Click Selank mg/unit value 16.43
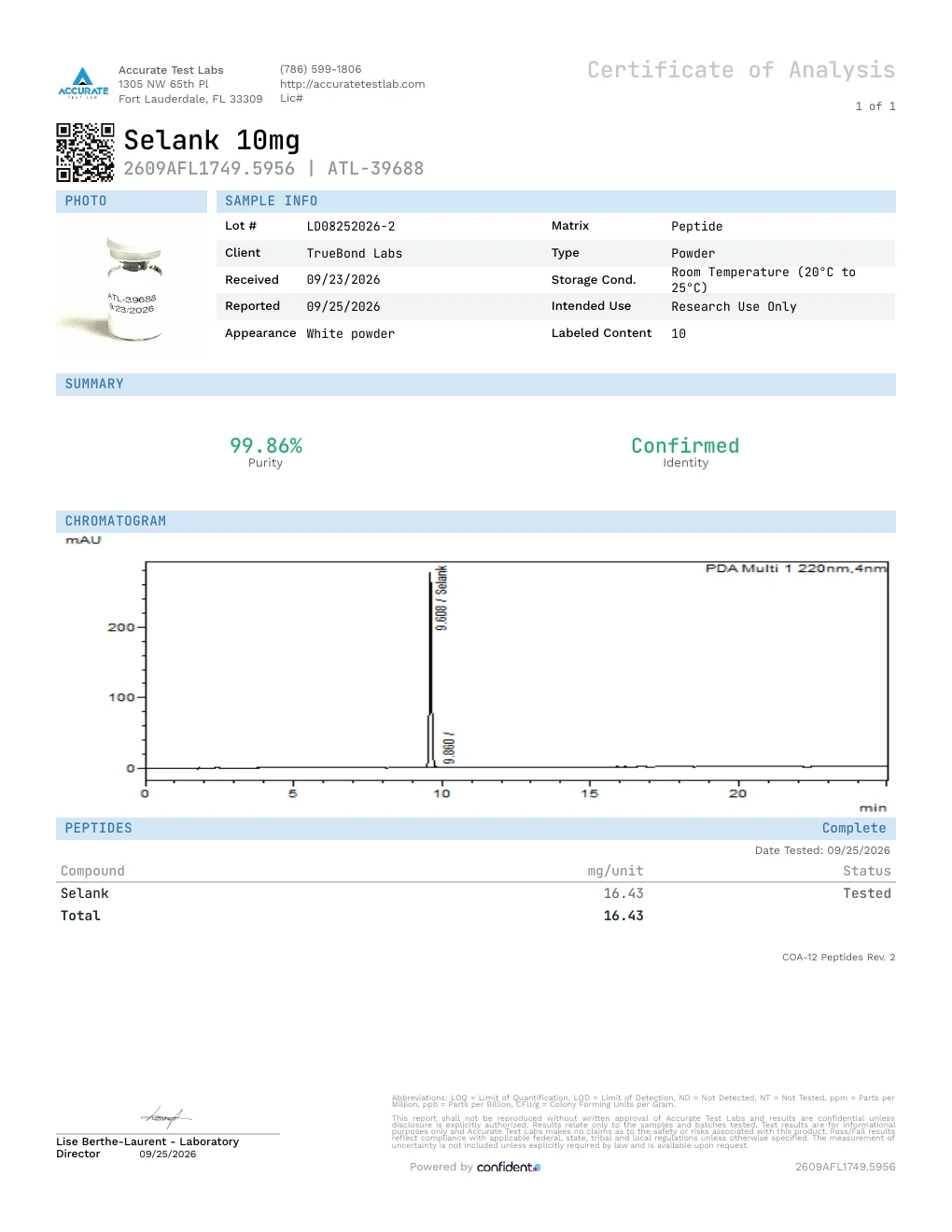The width and height of the screenshot is (952, 1232). coord(623,894)
